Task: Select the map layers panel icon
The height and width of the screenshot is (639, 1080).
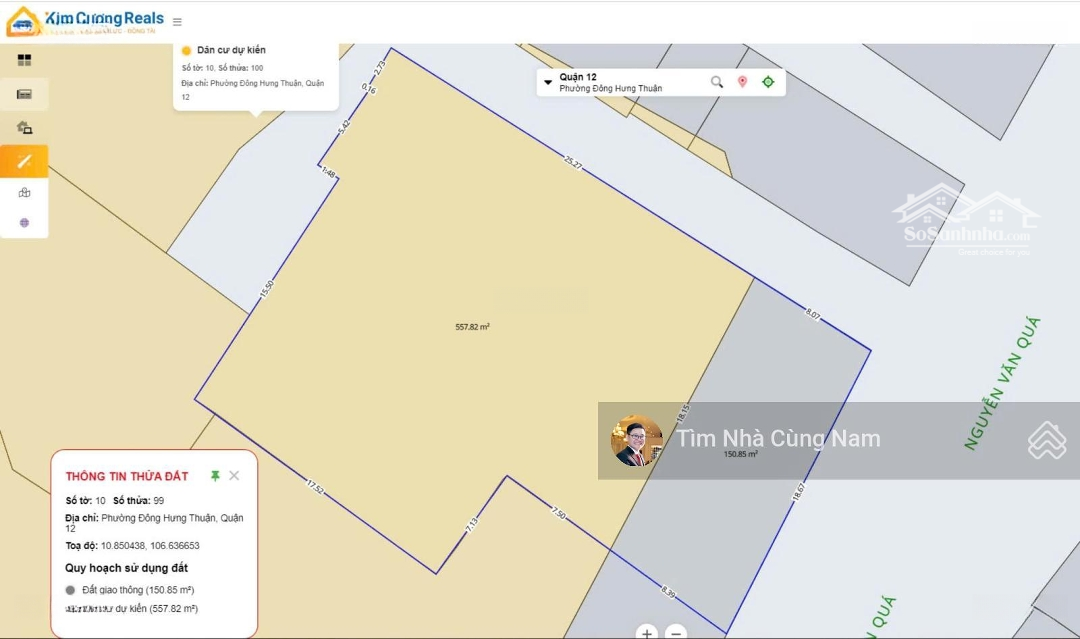Action: pyautogui.click(x=24, y=94)
